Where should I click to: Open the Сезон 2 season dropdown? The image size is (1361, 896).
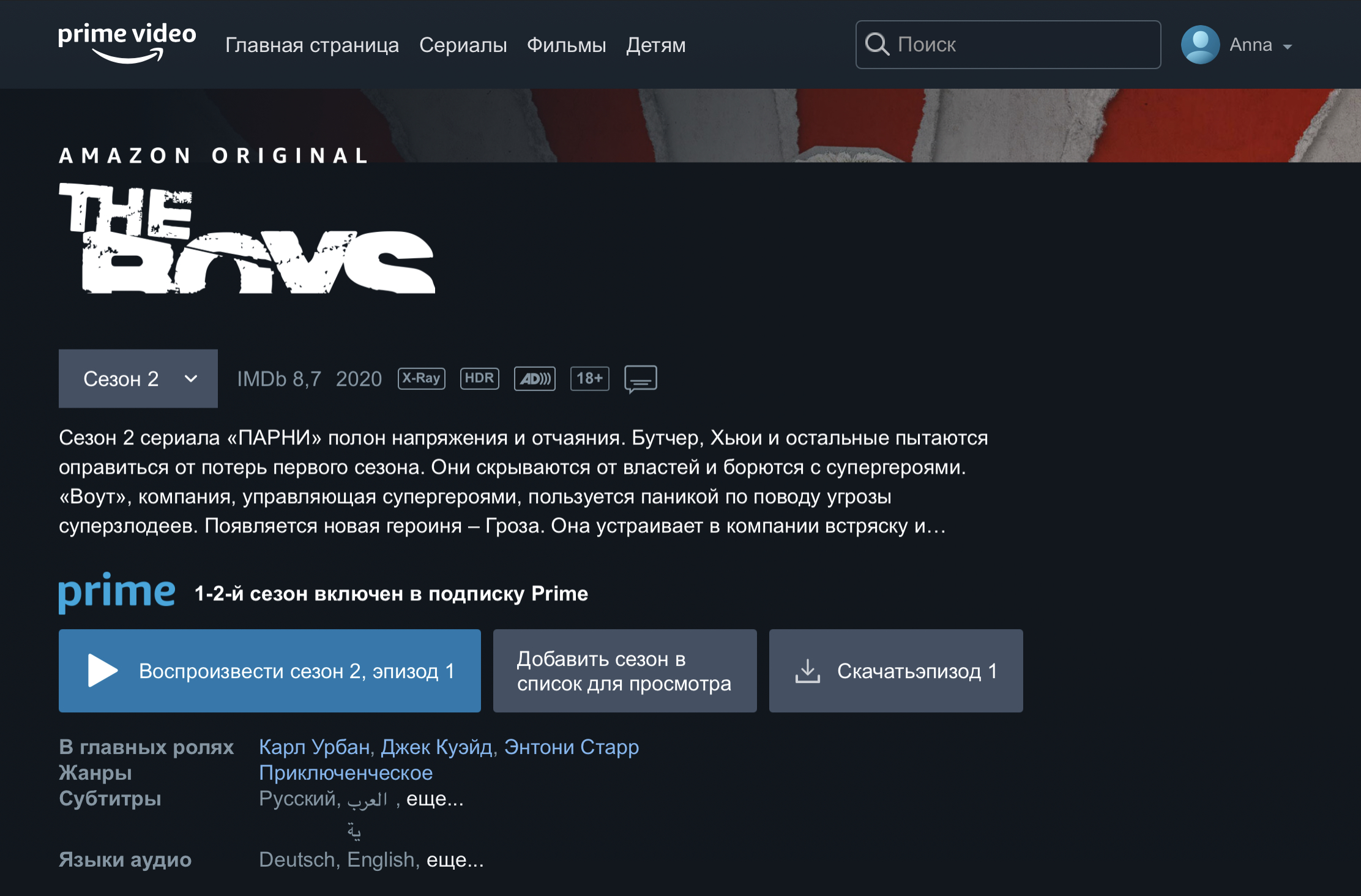click(x=138, y=379)
